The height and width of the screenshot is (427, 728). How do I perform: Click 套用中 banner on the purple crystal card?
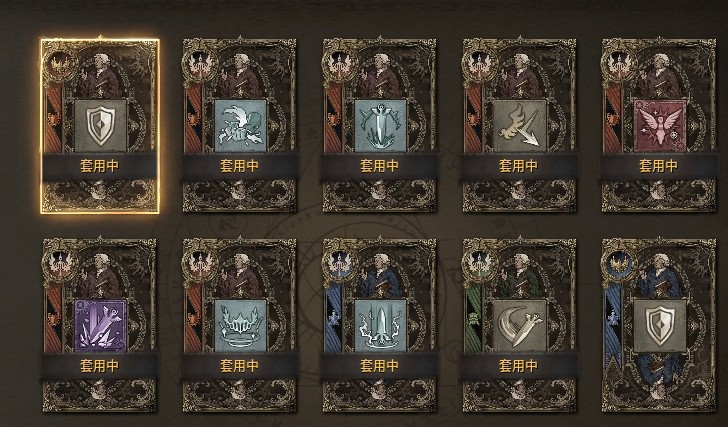[100, 366]
